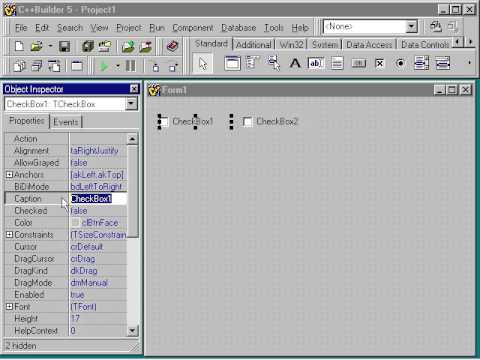Viewport: 480px width, 360px height.
Task: Toggle the CheckBox1 checkbox on Form1
Action: (164, 122)
